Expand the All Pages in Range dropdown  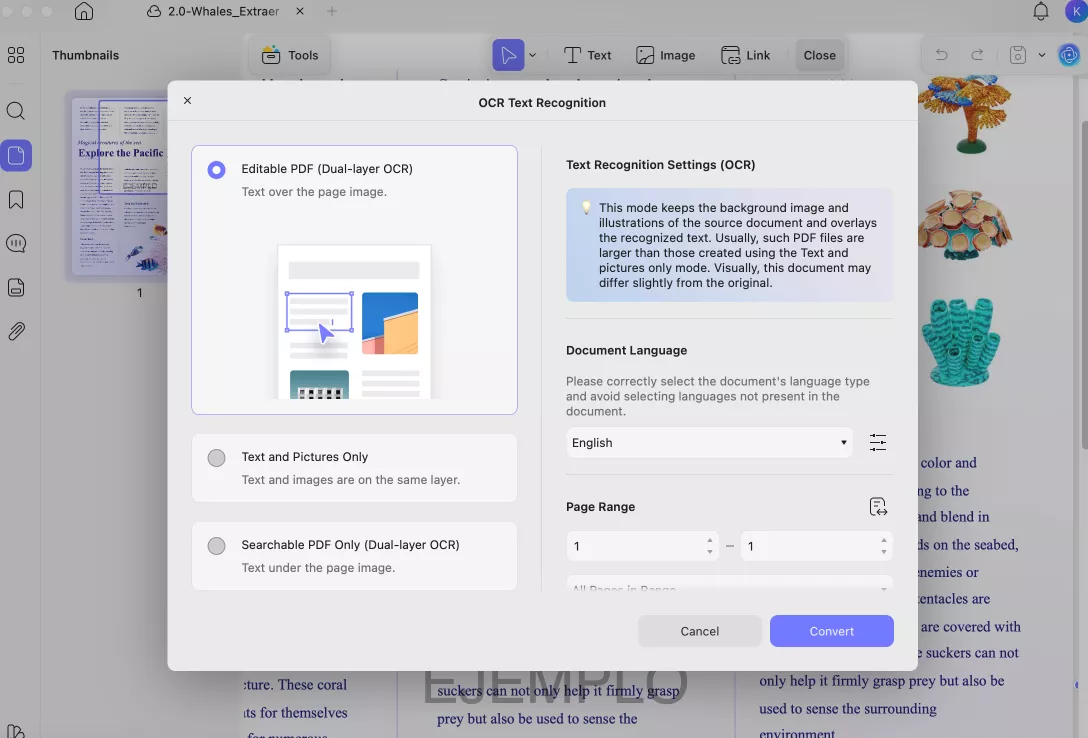(729, 586)
